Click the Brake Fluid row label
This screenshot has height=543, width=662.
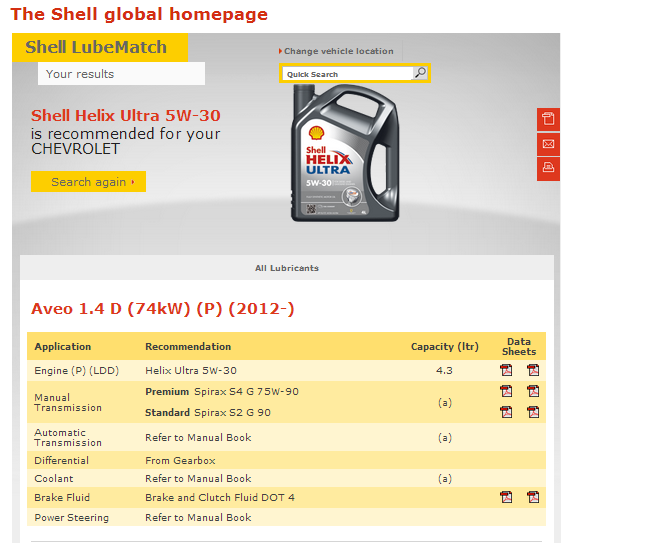pyautogui.click(x=62, y=497)
